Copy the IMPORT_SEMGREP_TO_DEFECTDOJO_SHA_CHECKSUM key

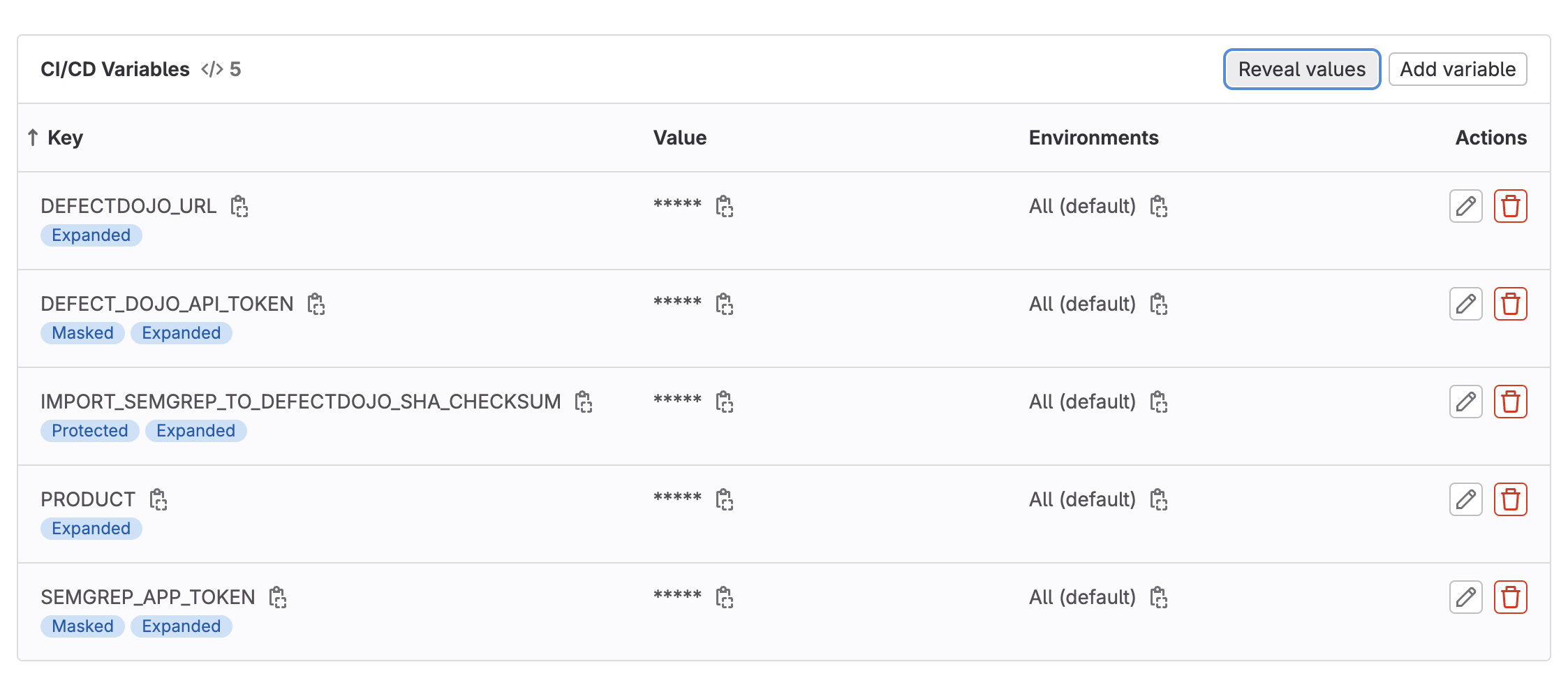[x=584, y=402]
